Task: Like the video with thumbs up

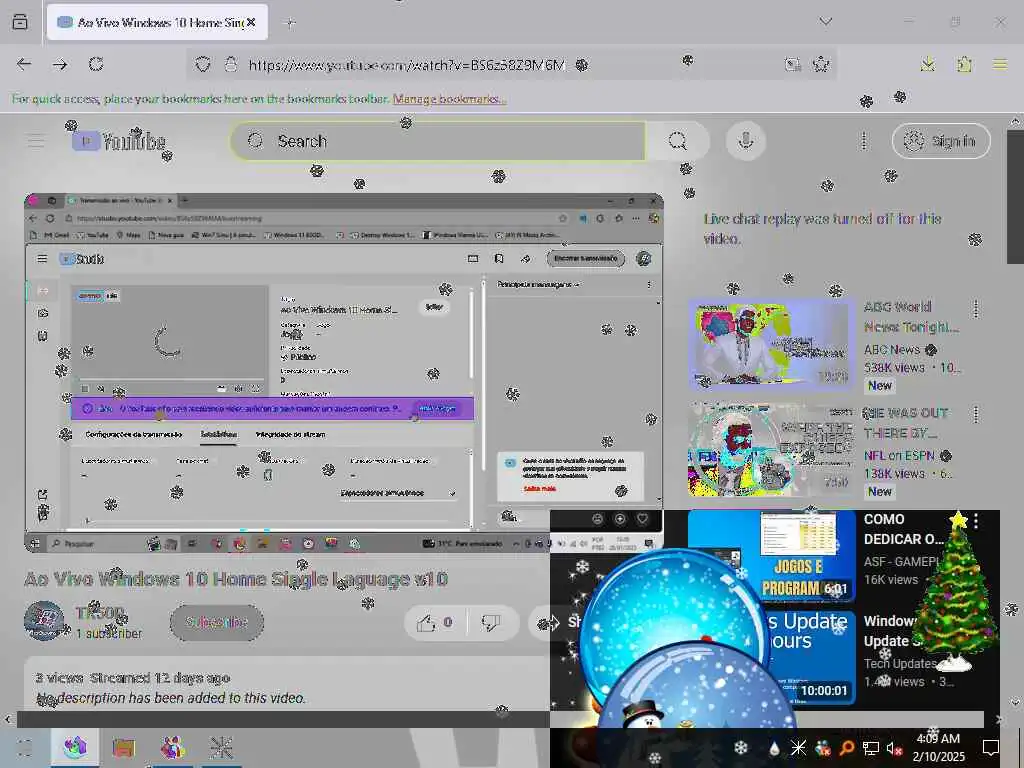Action: [x=435, y=623]
